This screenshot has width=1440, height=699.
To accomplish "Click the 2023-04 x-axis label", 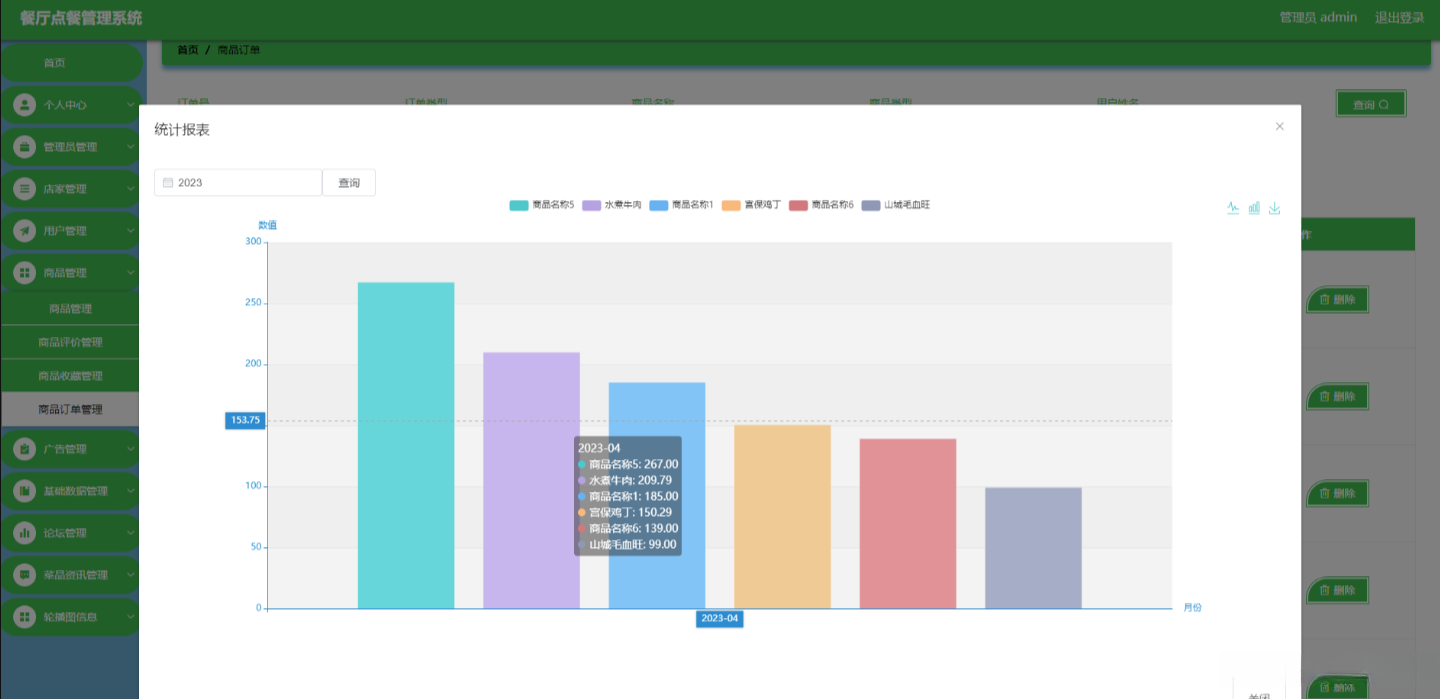I will pyautogui.click(x=719, y=619).
